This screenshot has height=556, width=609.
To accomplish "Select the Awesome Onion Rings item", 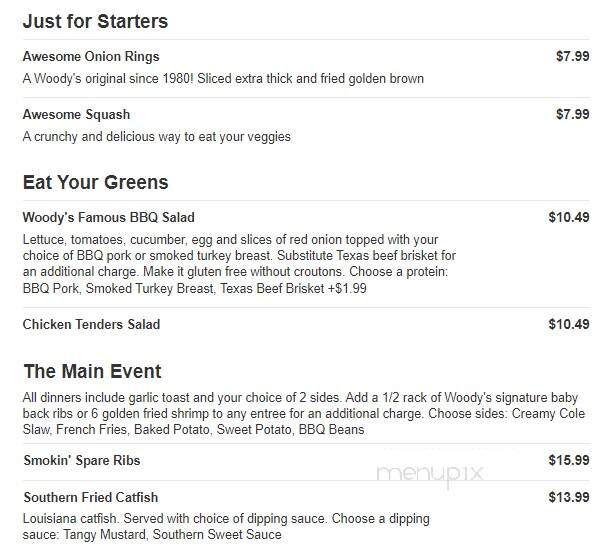I will 91,56.
